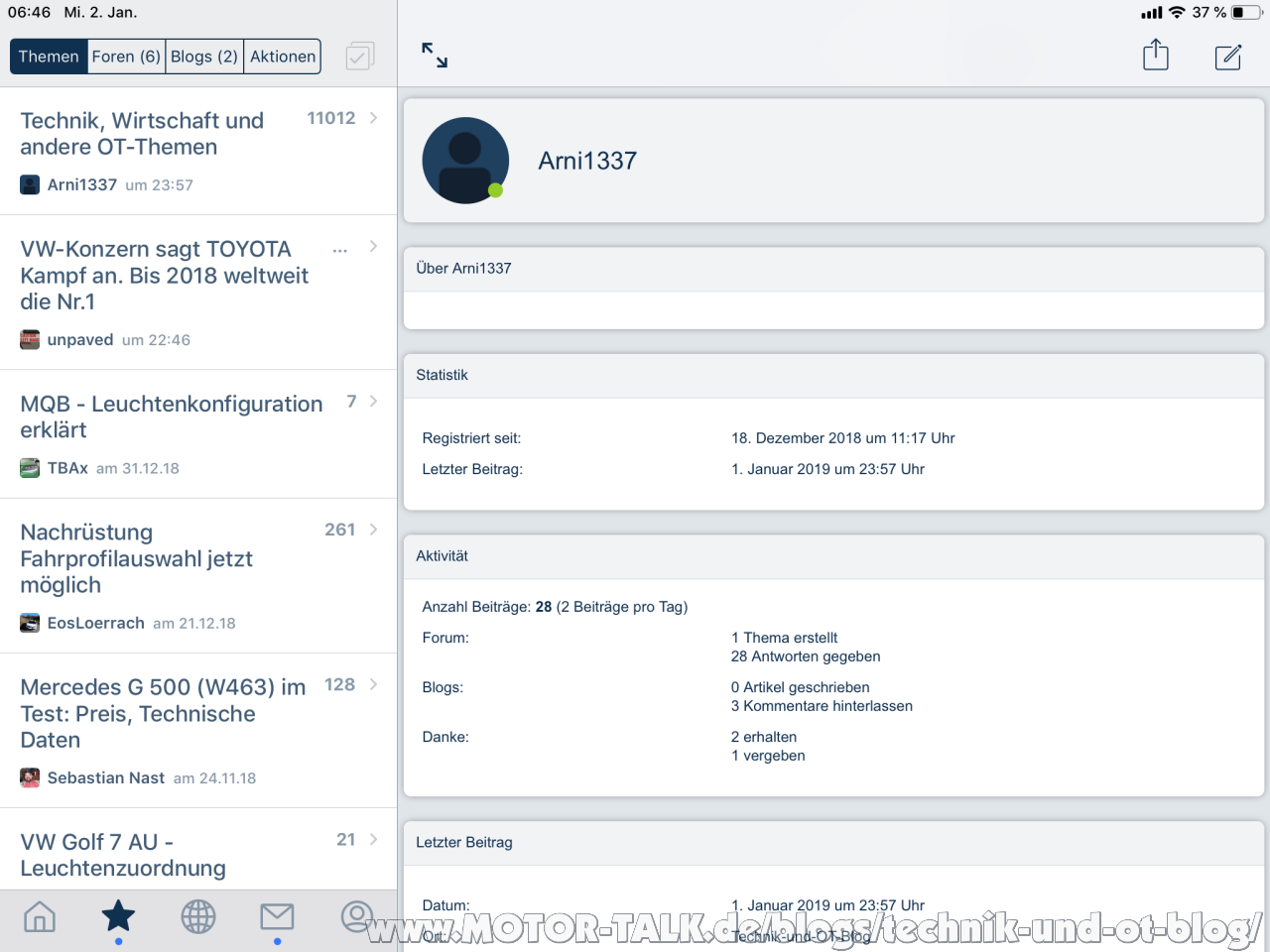Select the star favorites icon
Viewport: 1270px width, 952px height.
119,917
